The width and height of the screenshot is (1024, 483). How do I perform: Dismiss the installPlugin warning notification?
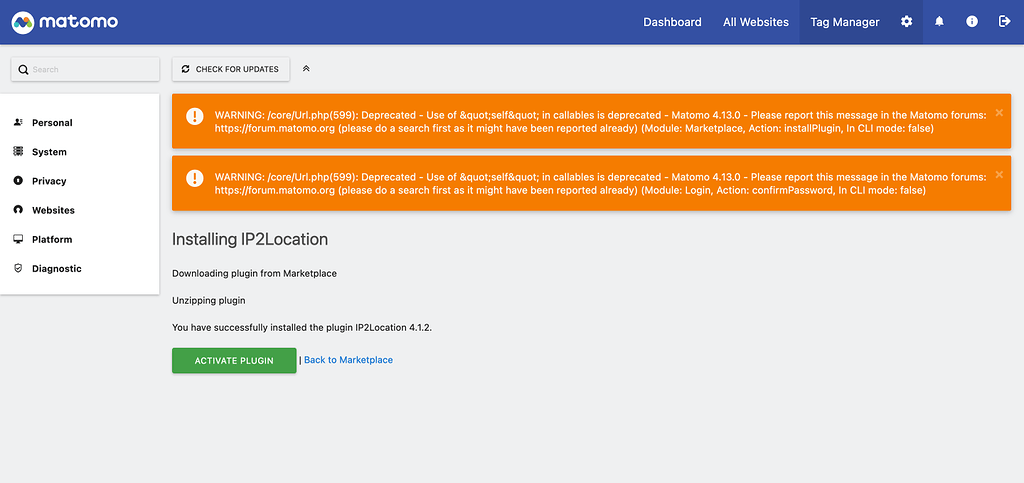[x=999, y=113]
